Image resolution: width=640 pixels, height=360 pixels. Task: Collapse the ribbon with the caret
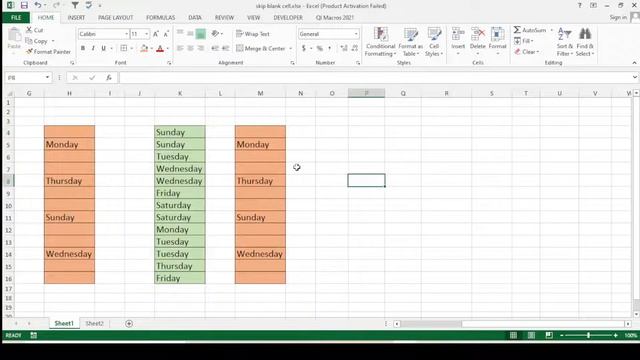pos(634,63)
